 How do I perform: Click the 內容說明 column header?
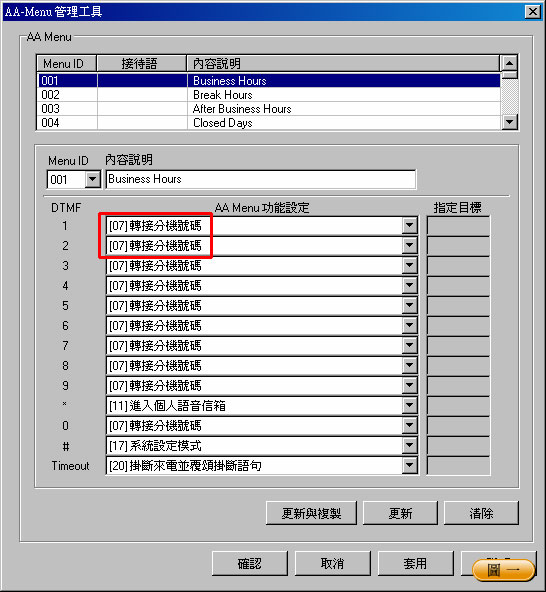coord(343,63)
